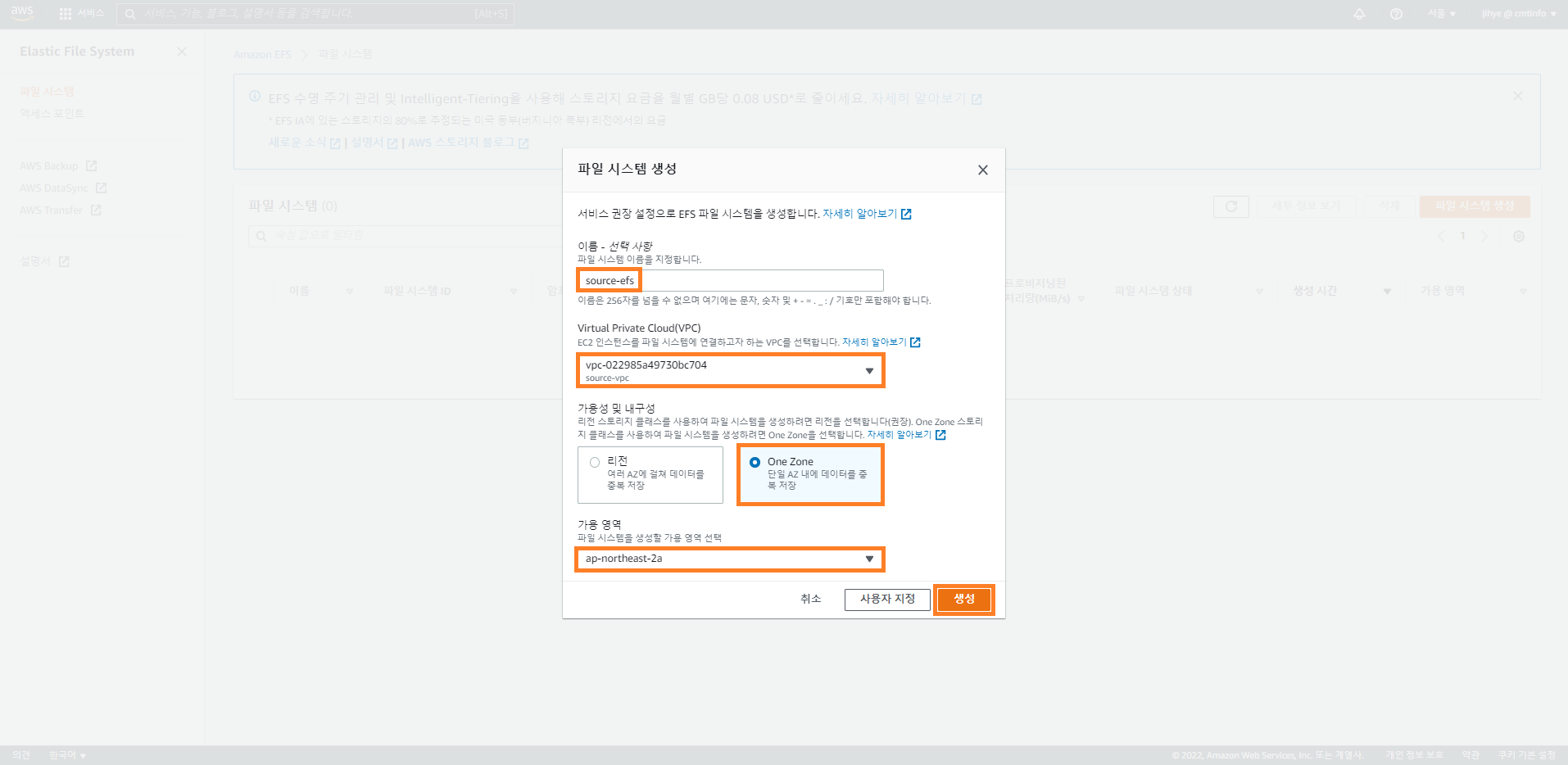1568x765 pixels.
Task: Open 새로운 소식 link in banner
Action: point(297,143)
